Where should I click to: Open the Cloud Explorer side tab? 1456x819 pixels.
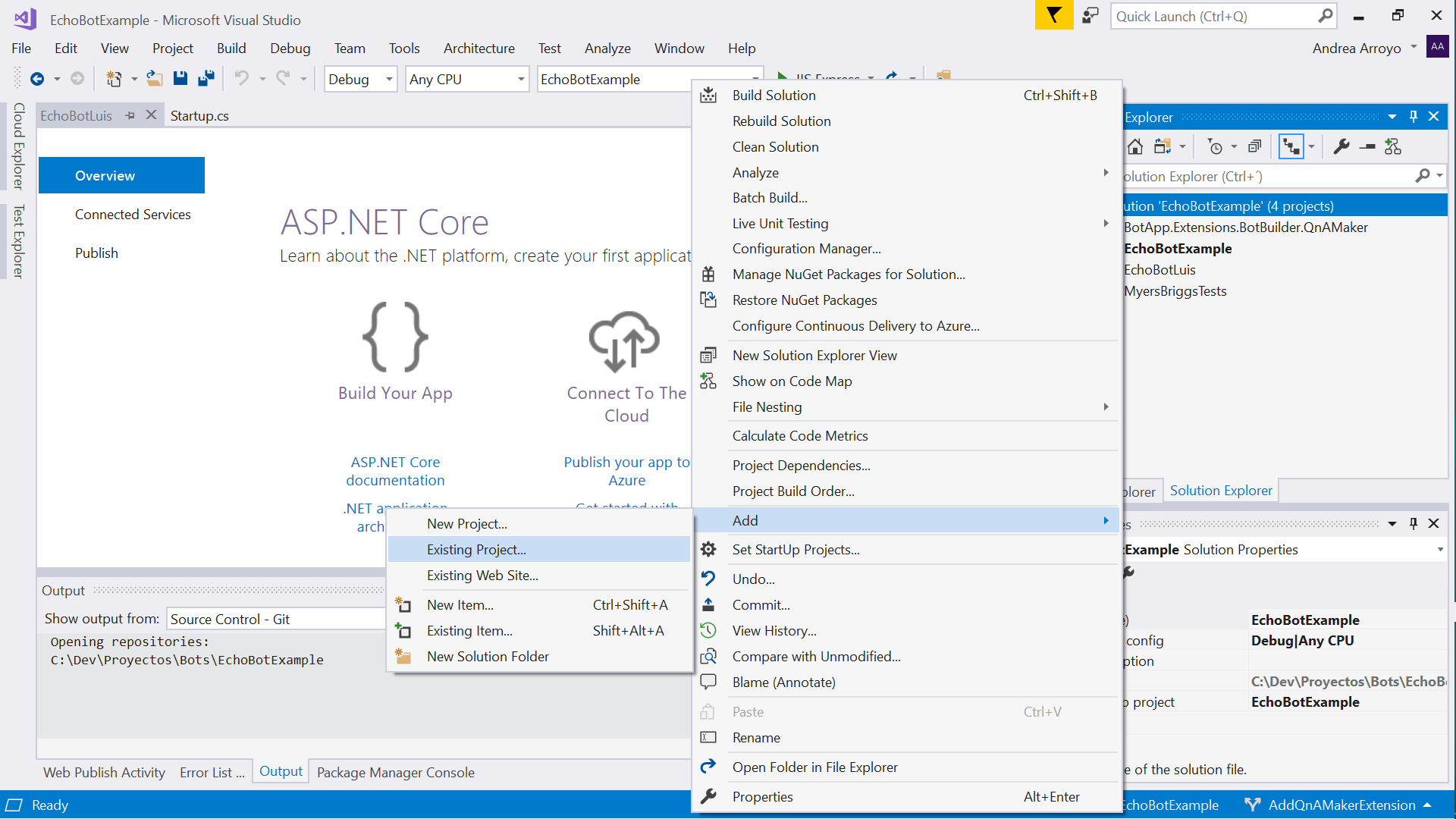click(x=18, y=146)
